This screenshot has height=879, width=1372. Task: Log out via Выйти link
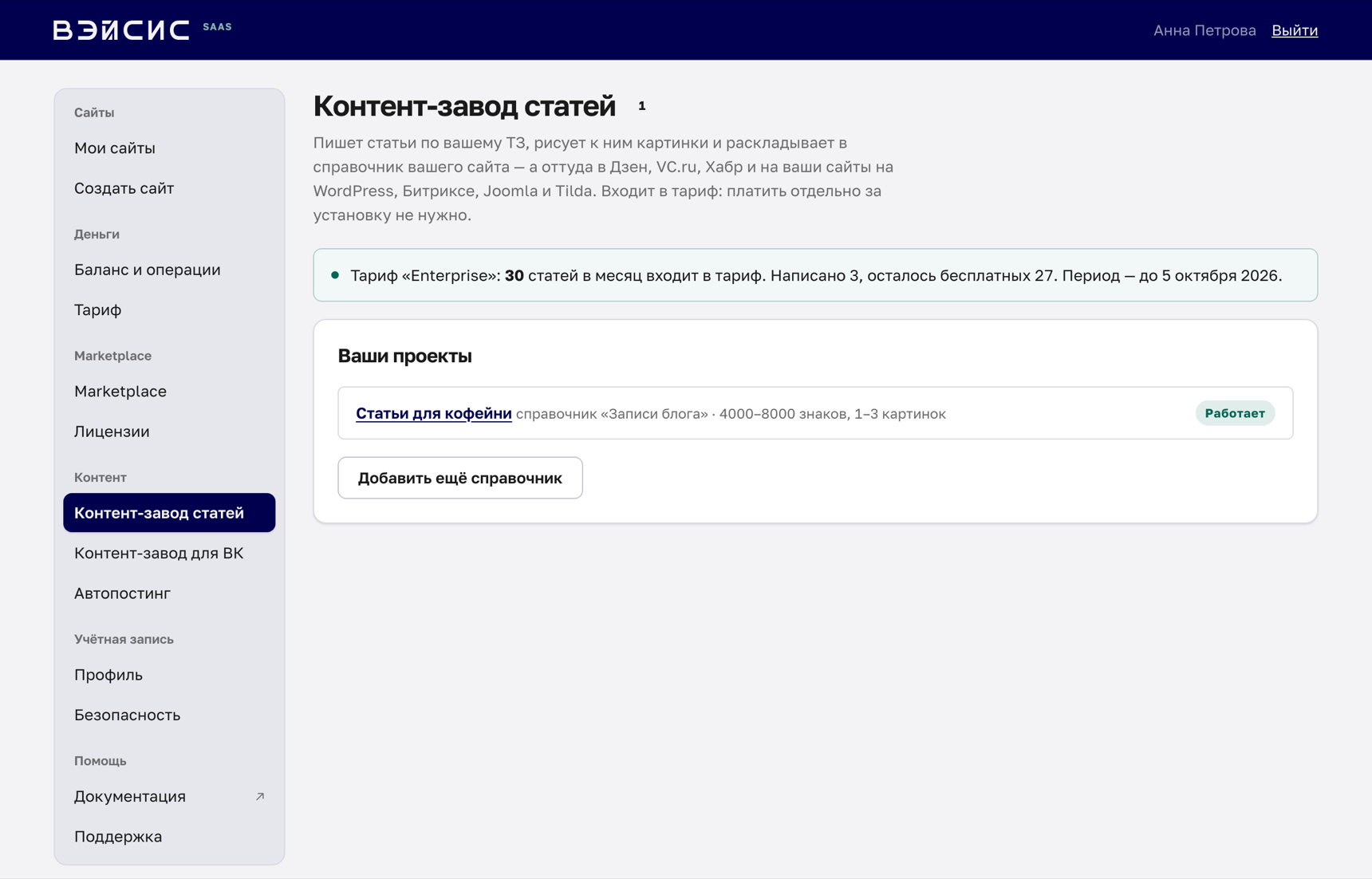pyautogui.click(x=1295, y=30)
